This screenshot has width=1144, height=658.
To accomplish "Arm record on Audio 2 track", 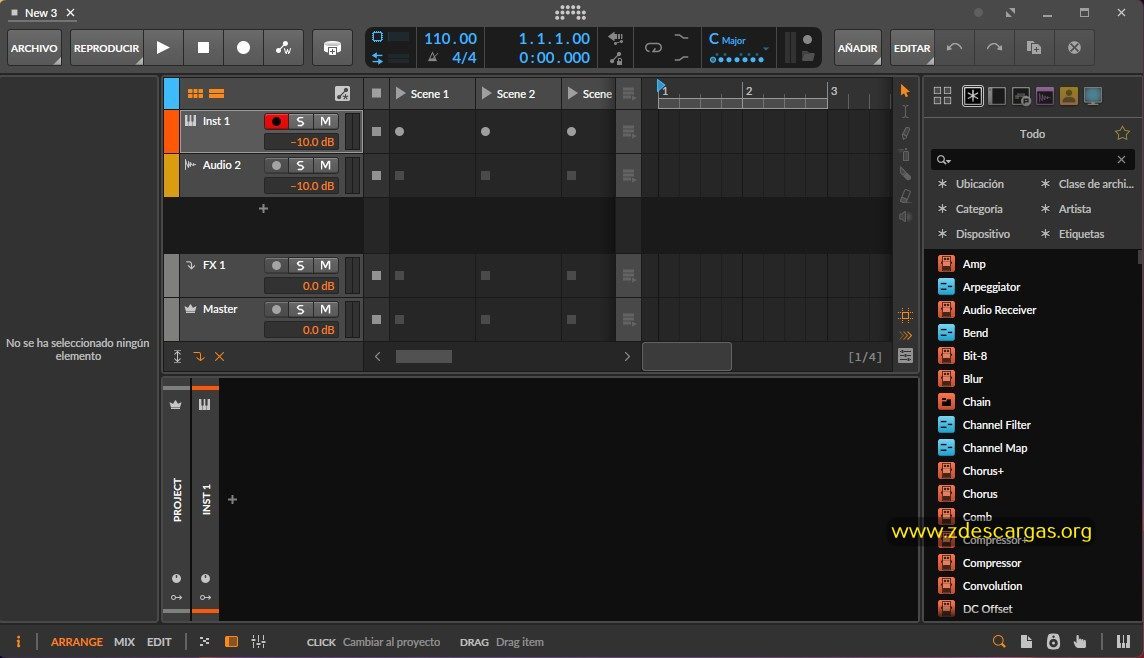I will click(276, 166).
